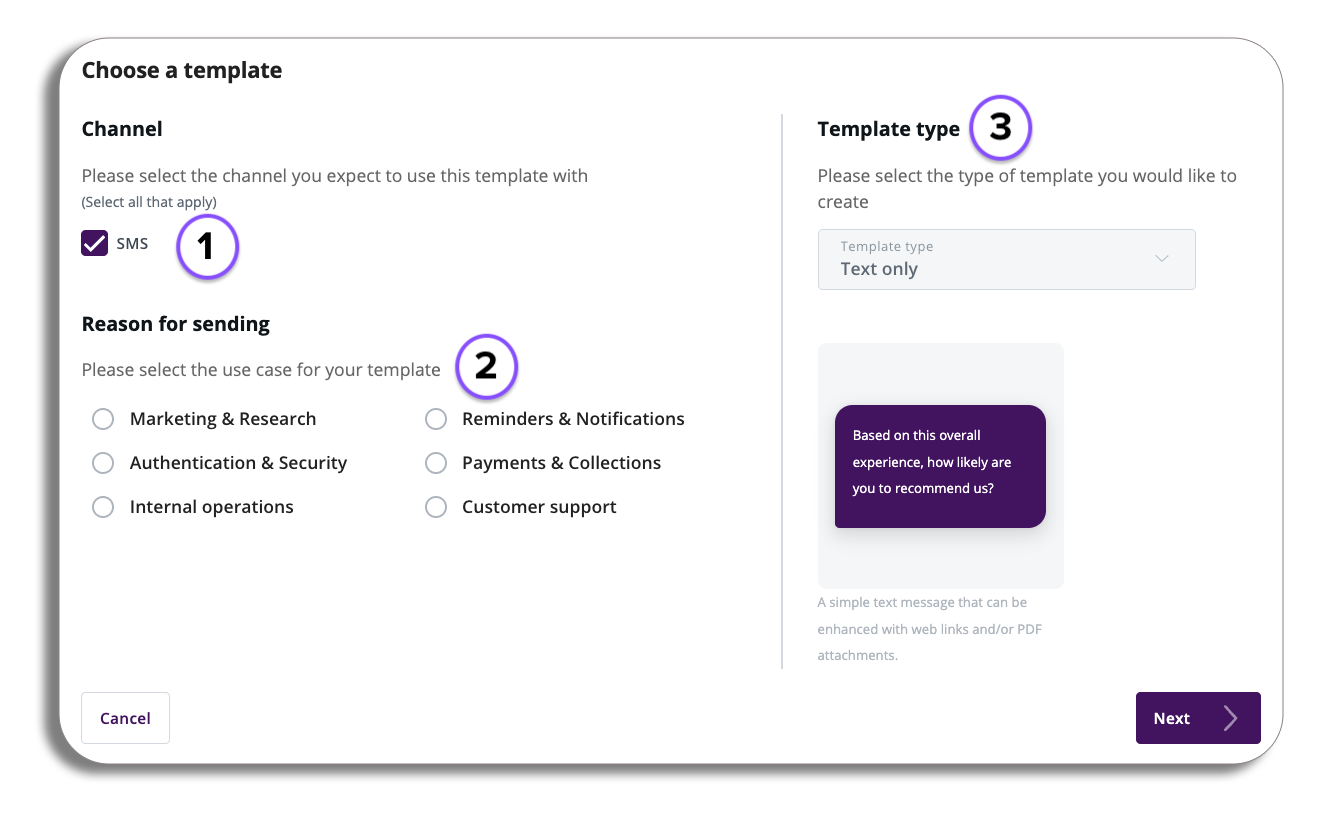Image resolution: width=1329 pixels, height=831 pixels.
Task: Open the Template type dropdown
Action: pyautogui.click(x=1006, y=260)
